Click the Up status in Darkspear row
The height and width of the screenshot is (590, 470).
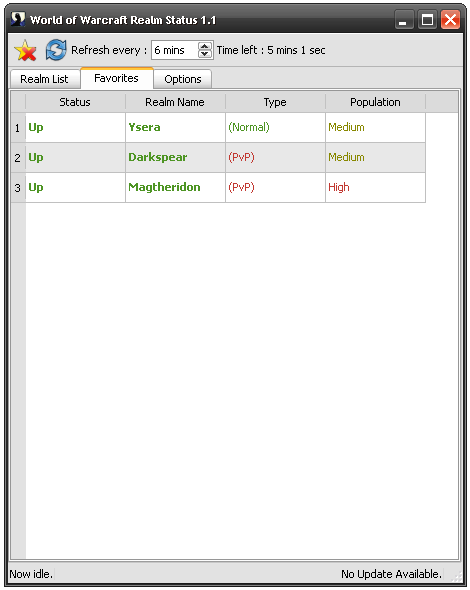pos(75,158)
